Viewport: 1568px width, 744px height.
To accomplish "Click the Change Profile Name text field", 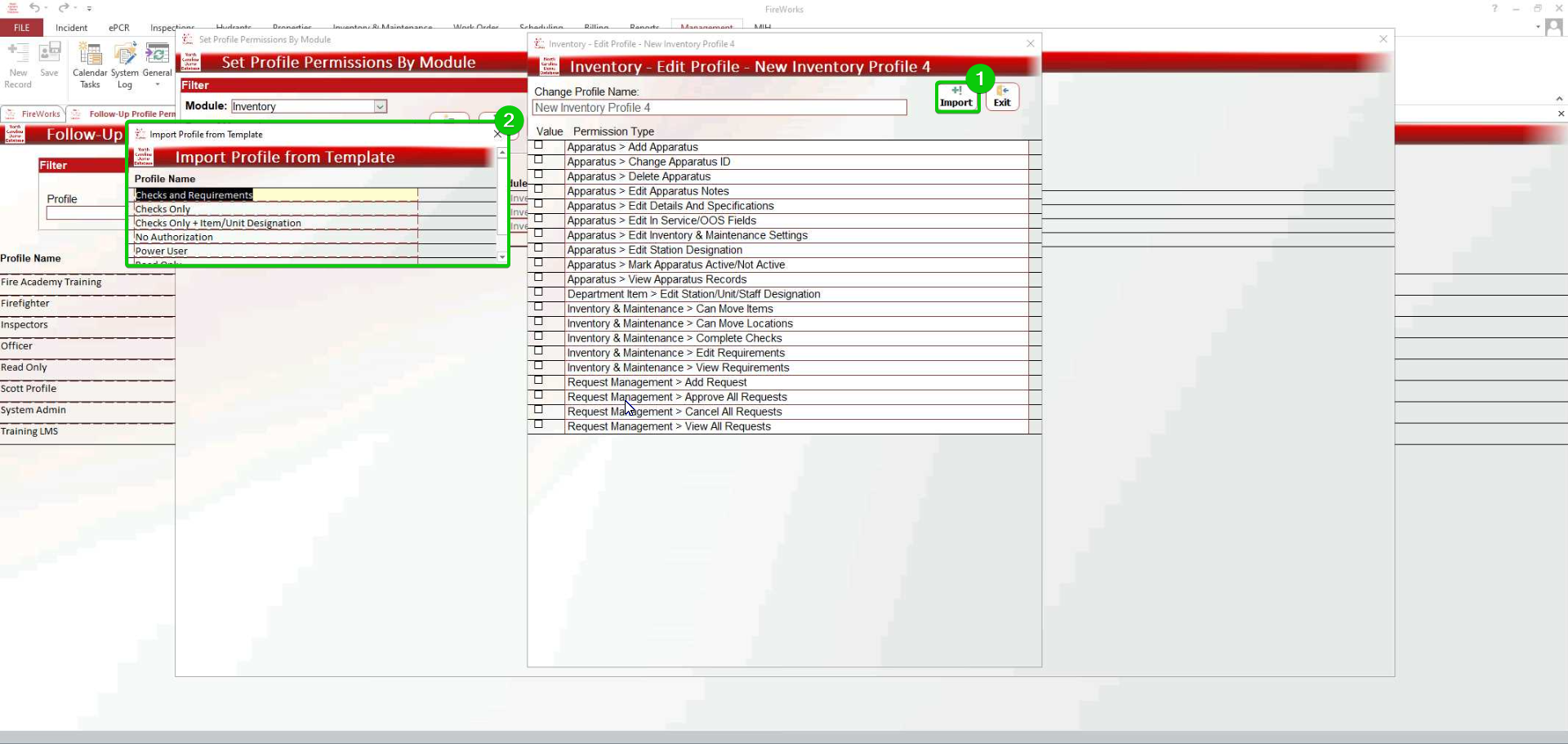I will coord(719,108).
